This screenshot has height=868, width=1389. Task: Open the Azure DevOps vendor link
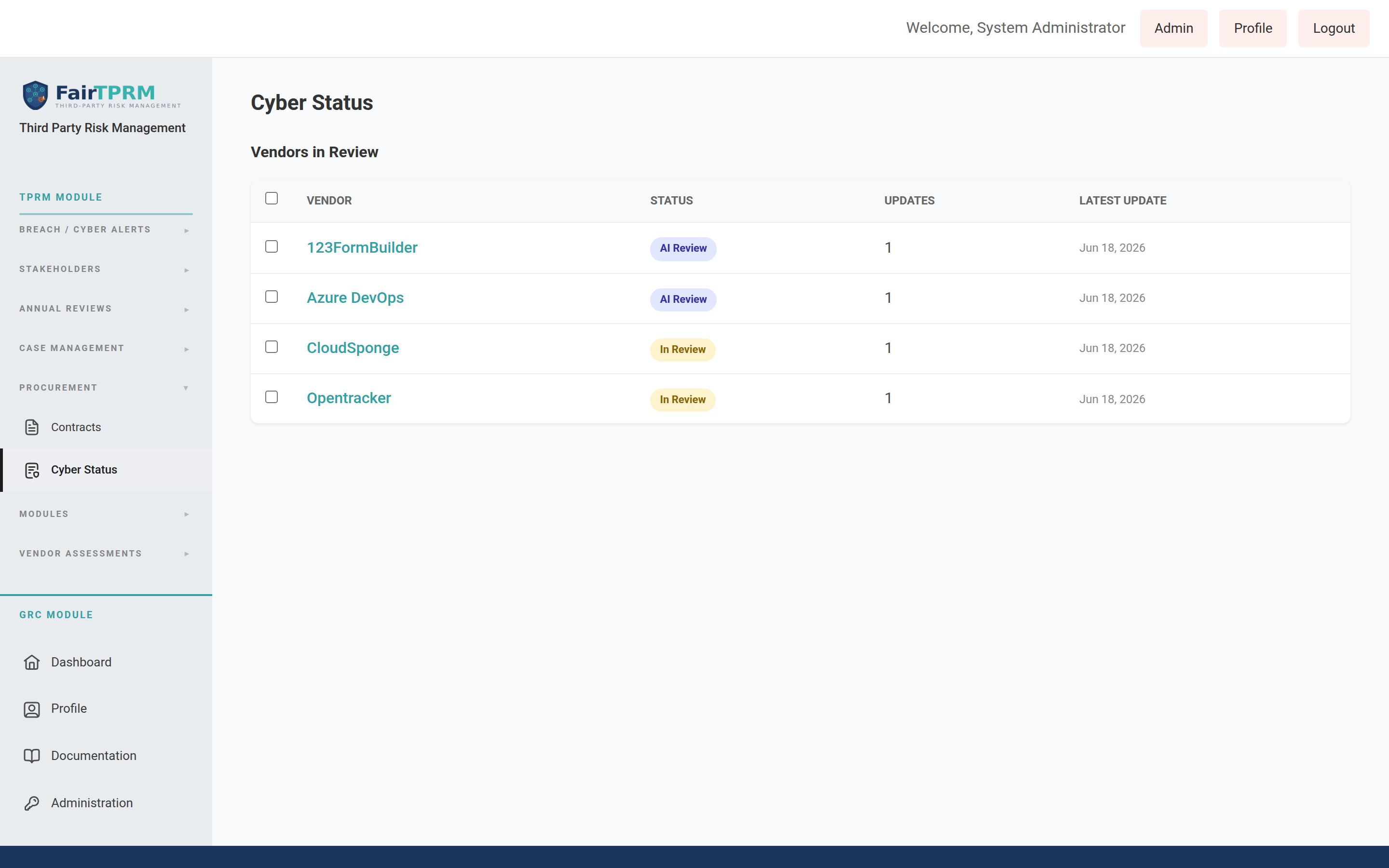coord(355,298)
